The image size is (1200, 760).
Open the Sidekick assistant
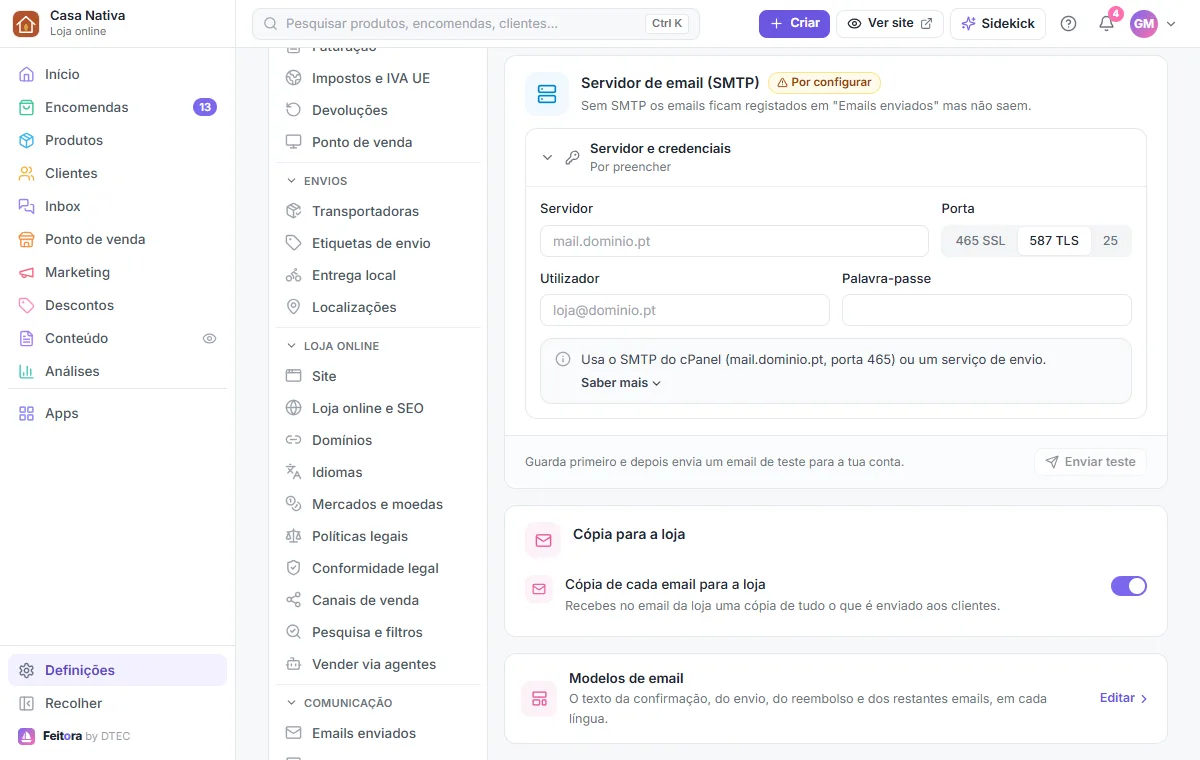[998, 23]
